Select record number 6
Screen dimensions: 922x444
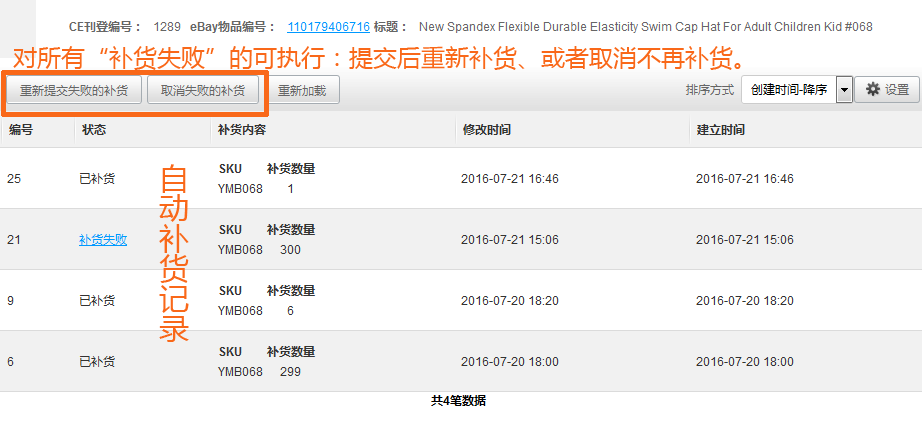(x=11, y=362)
